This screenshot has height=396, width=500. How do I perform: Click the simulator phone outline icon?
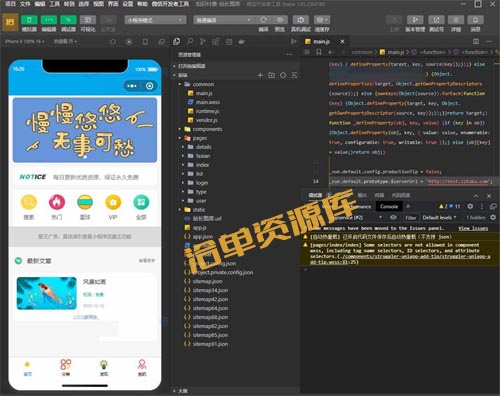pos(145,42)
